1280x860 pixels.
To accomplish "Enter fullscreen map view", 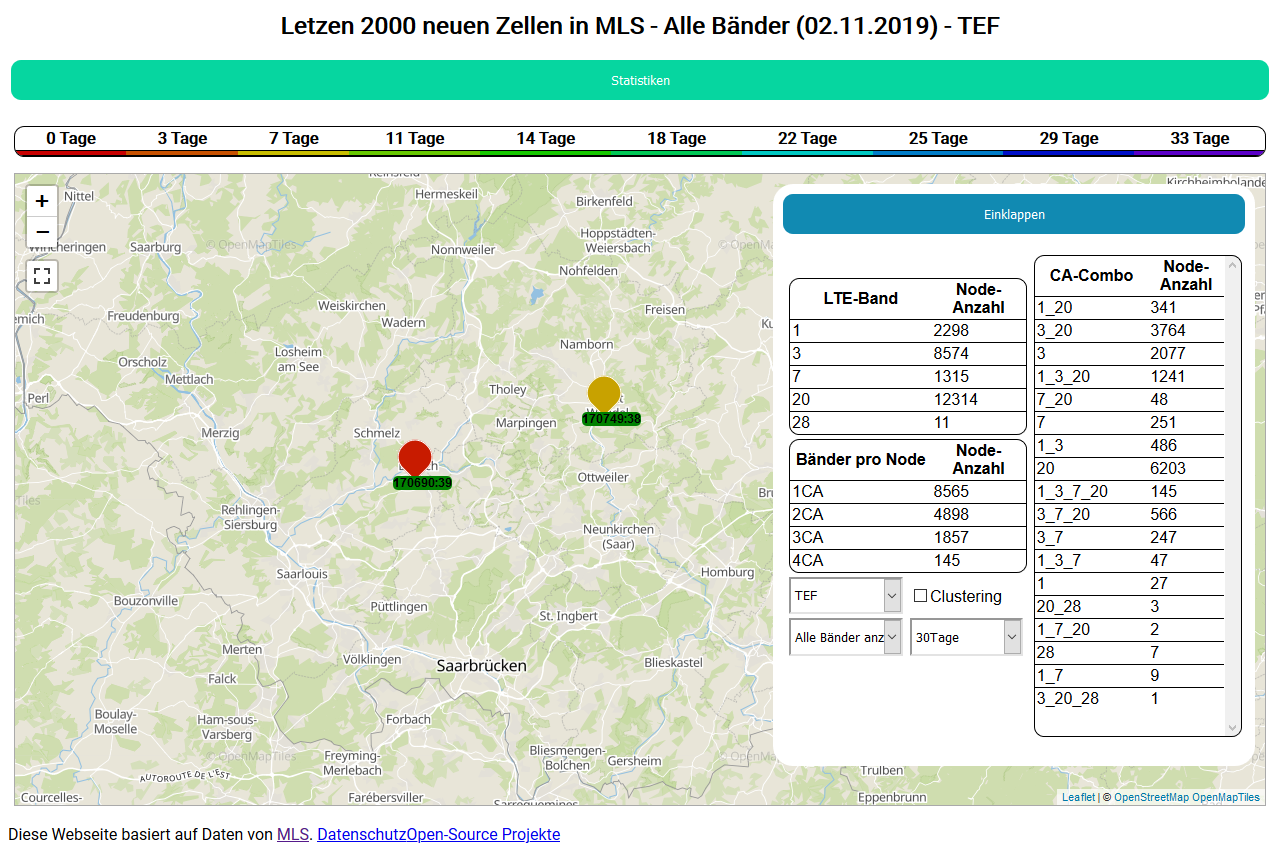I will (42, 276).
